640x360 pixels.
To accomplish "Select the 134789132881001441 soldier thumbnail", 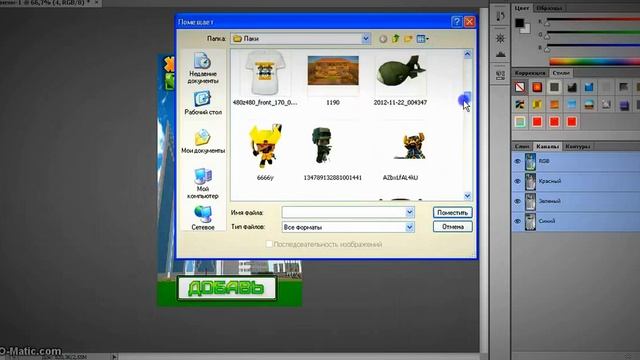I will (322, 145).
